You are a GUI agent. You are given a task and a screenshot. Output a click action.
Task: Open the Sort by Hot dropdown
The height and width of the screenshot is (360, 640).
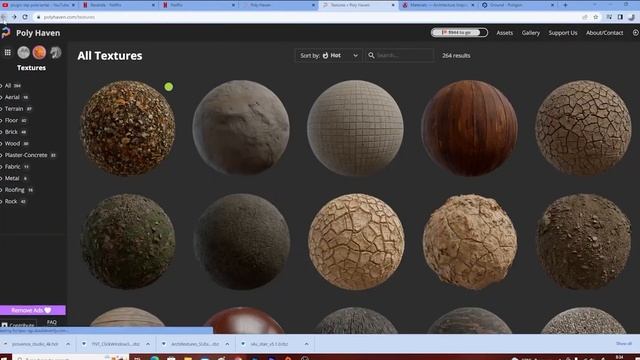[x=329, y=56]
